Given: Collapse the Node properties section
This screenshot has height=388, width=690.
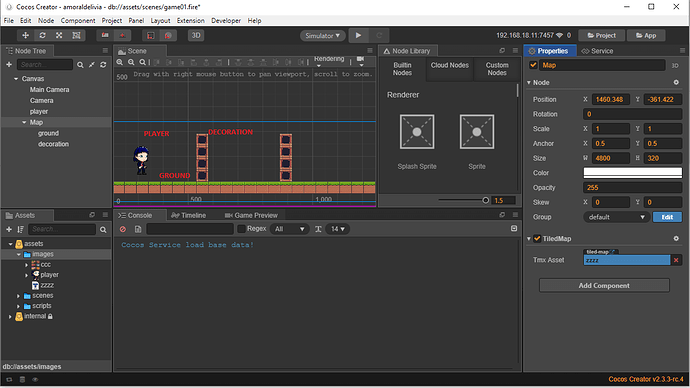Looking at the screenshot, I should pos(529,83).
